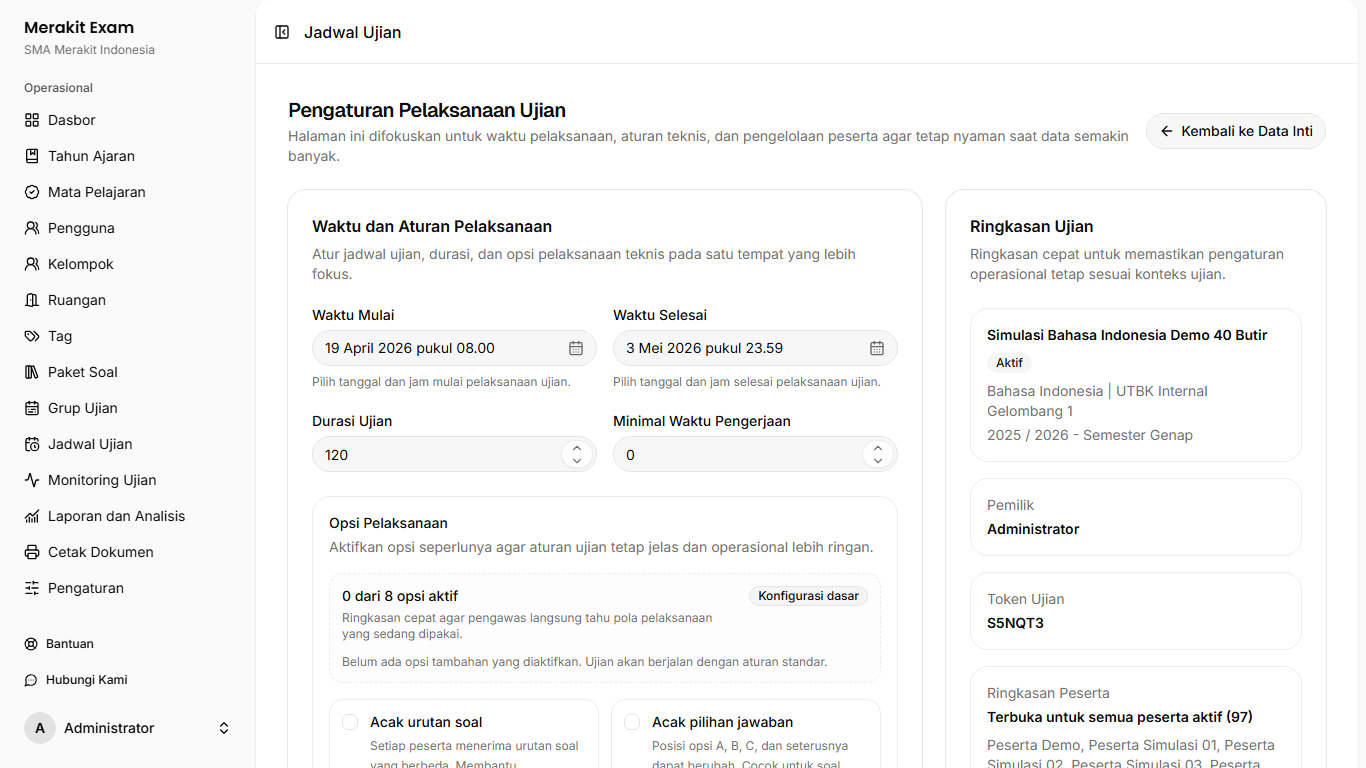Click the Ruangan door icon

point(32,300)
